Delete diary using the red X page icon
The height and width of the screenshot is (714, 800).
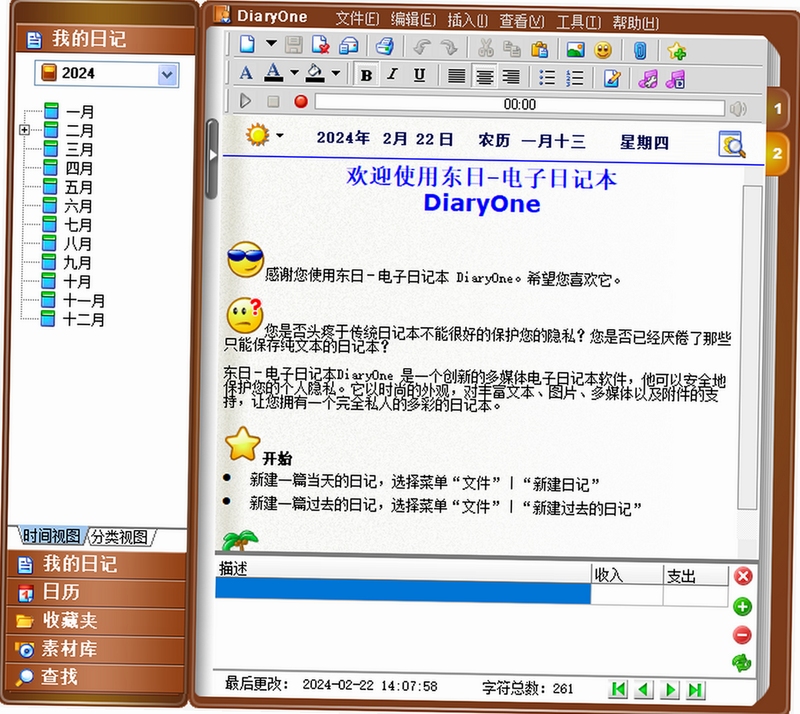[x=321, y=45]
